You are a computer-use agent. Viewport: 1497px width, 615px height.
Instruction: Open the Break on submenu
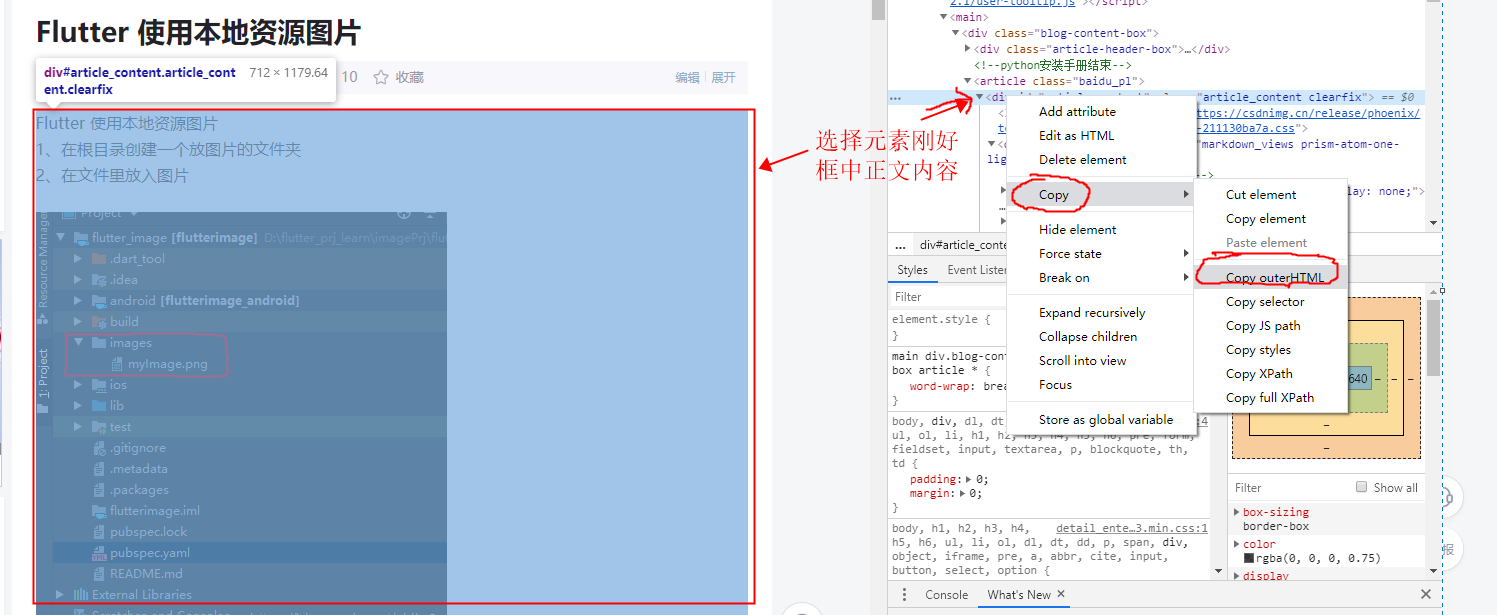1101,278
